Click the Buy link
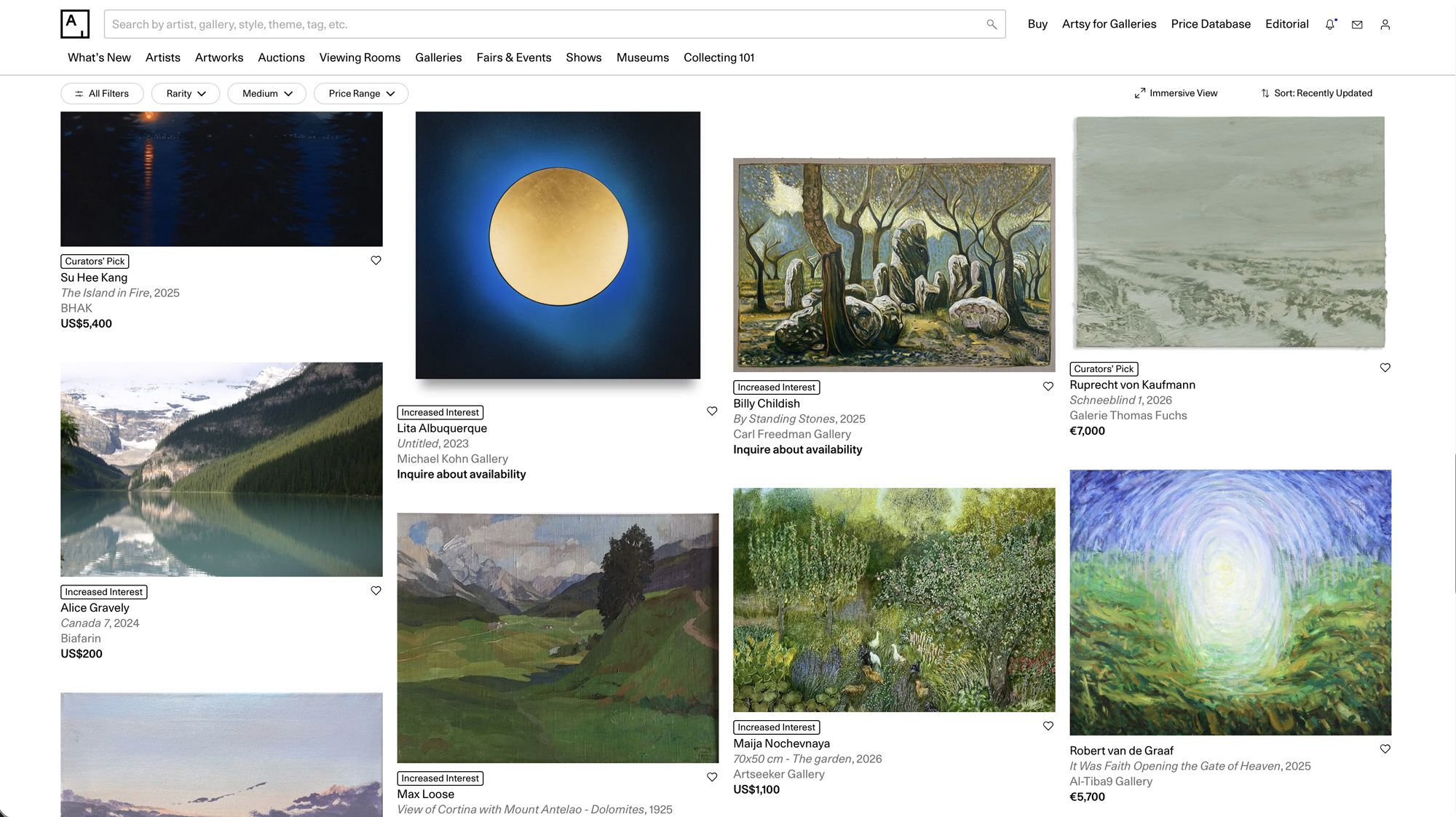1456x817 pixels. [1037, 24]
